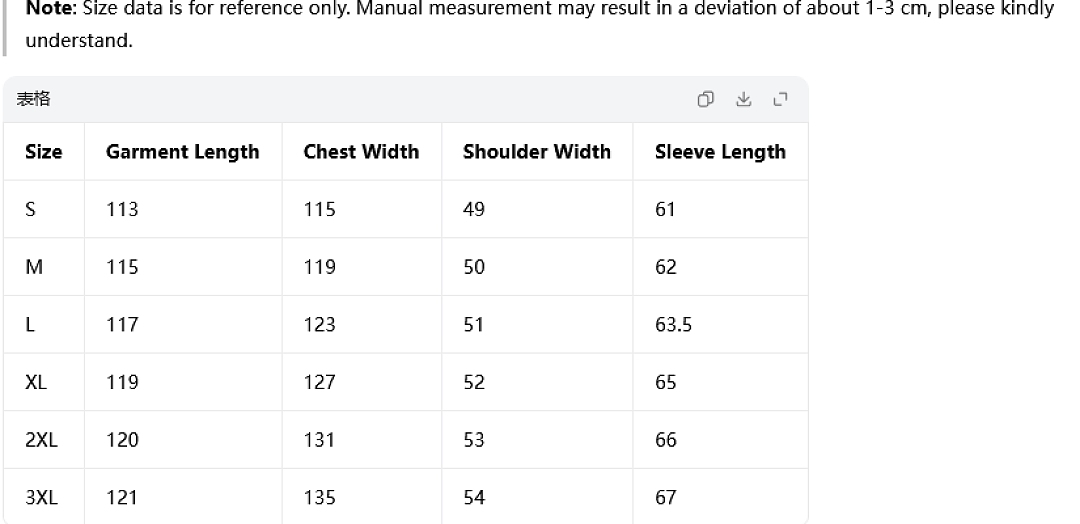The height and width of the screenshot is (524, 1080).
Task: Copy the table using the copy icon
Action: [705, 99]
